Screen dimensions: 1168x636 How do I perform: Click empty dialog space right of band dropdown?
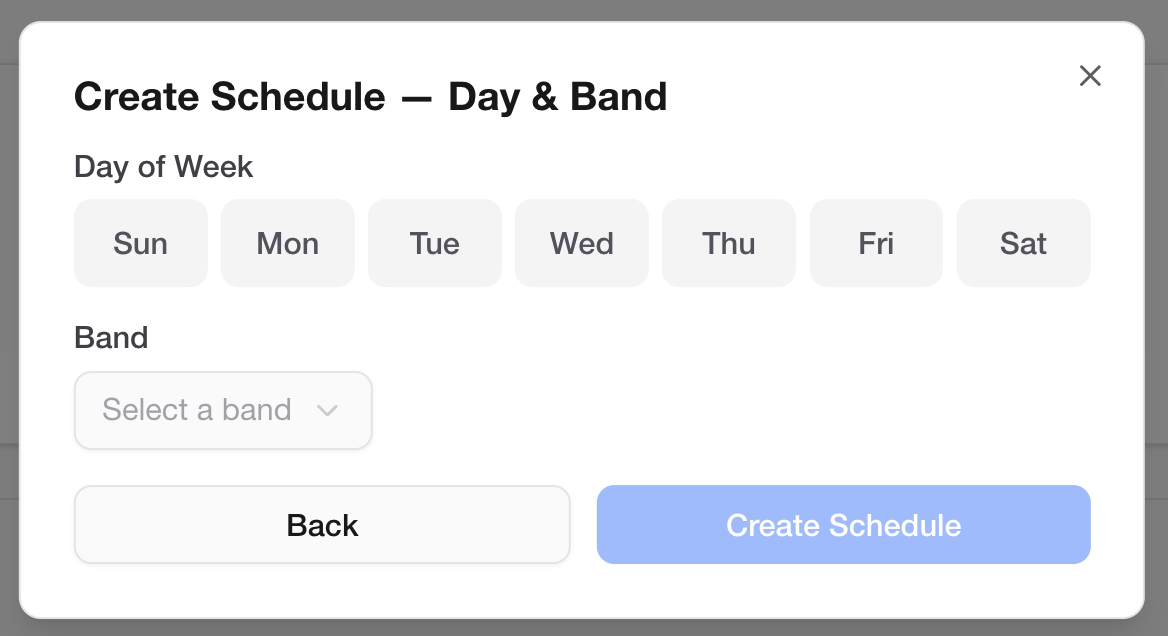click(x=730, y=410)
